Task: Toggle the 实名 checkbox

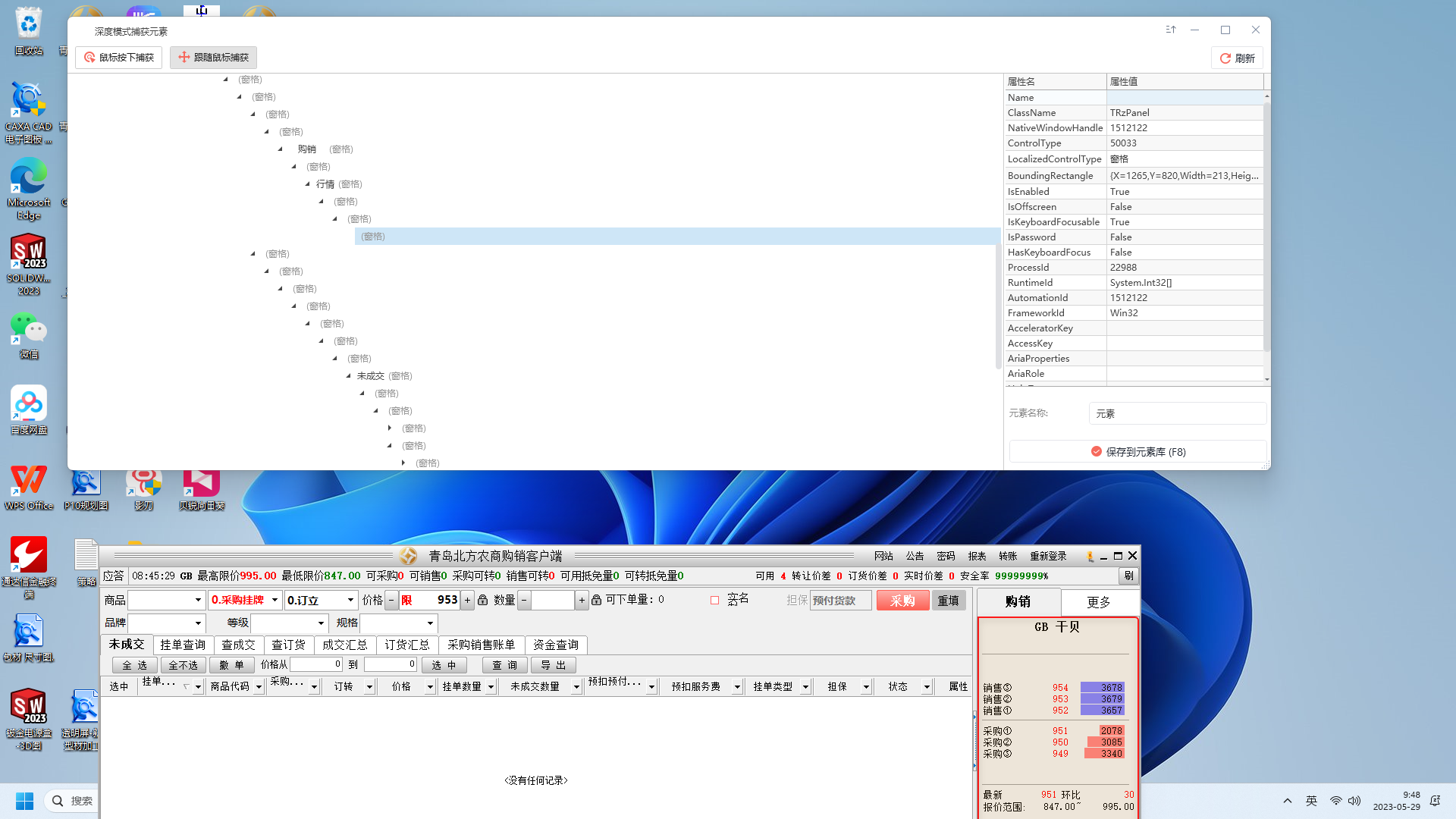Action: click(714, 600)
